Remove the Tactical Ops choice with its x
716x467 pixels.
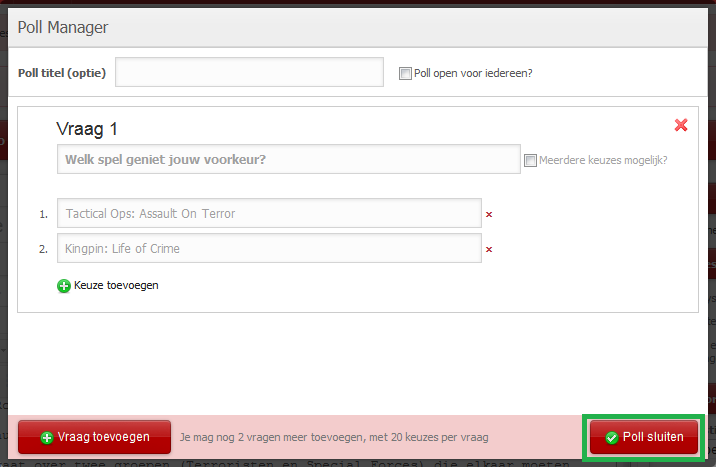489,214
